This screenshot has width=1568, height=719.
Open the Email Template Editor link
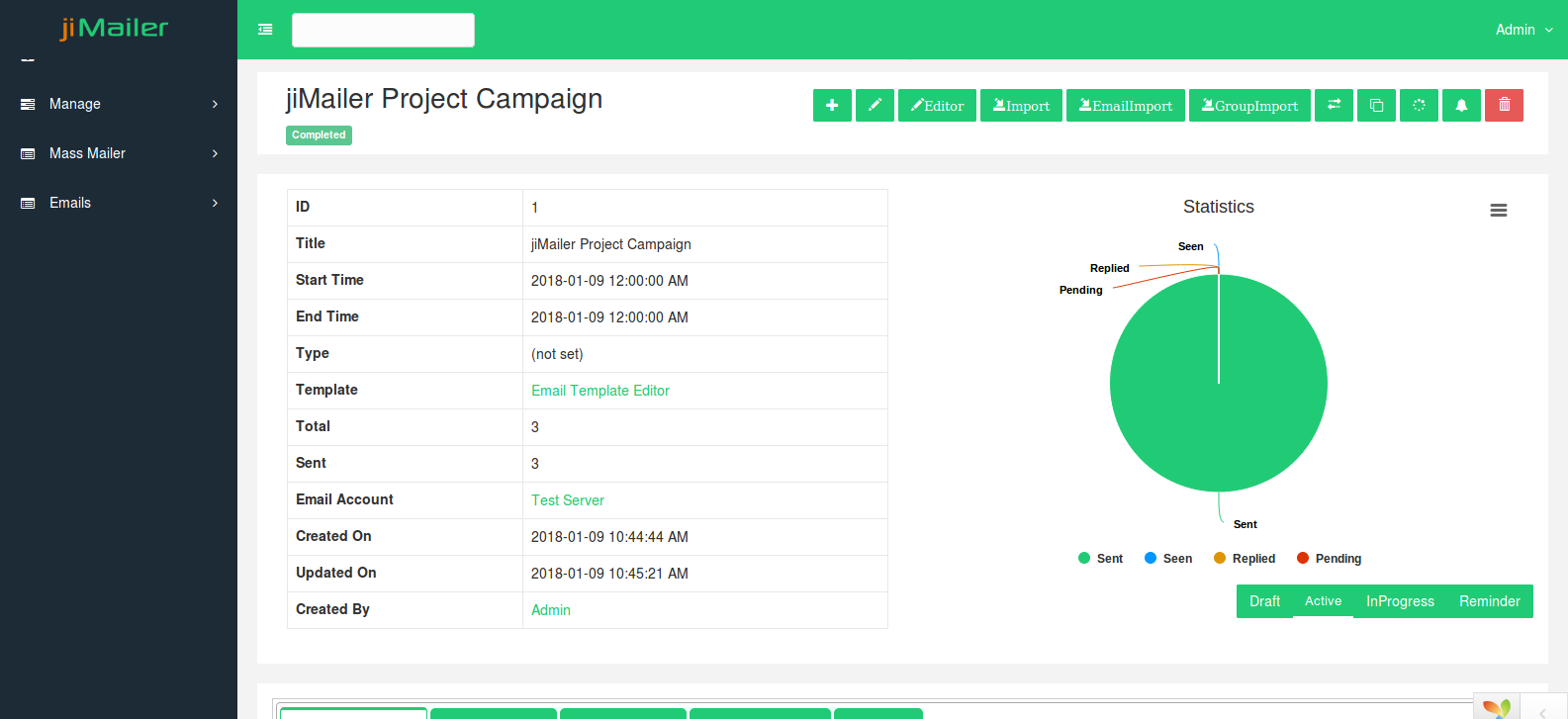pos(600,391)
